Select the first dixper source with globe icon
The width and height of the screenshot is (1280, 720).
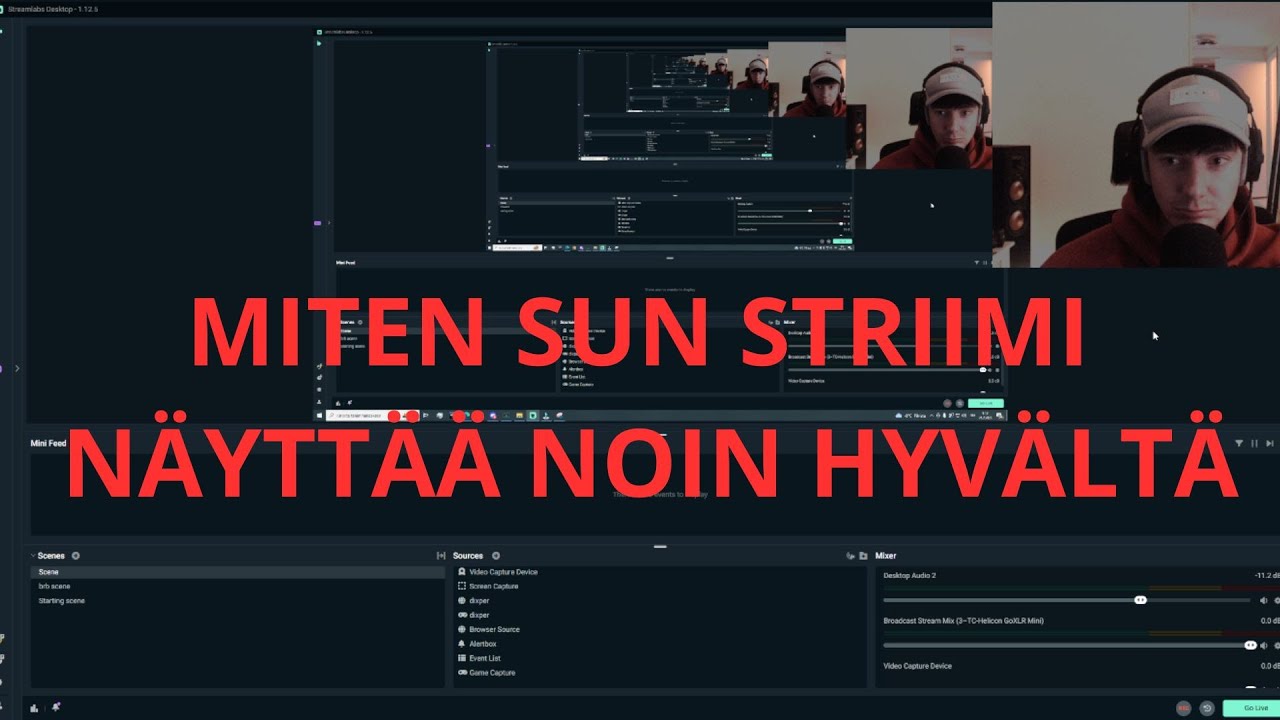[x=659, y=601]
